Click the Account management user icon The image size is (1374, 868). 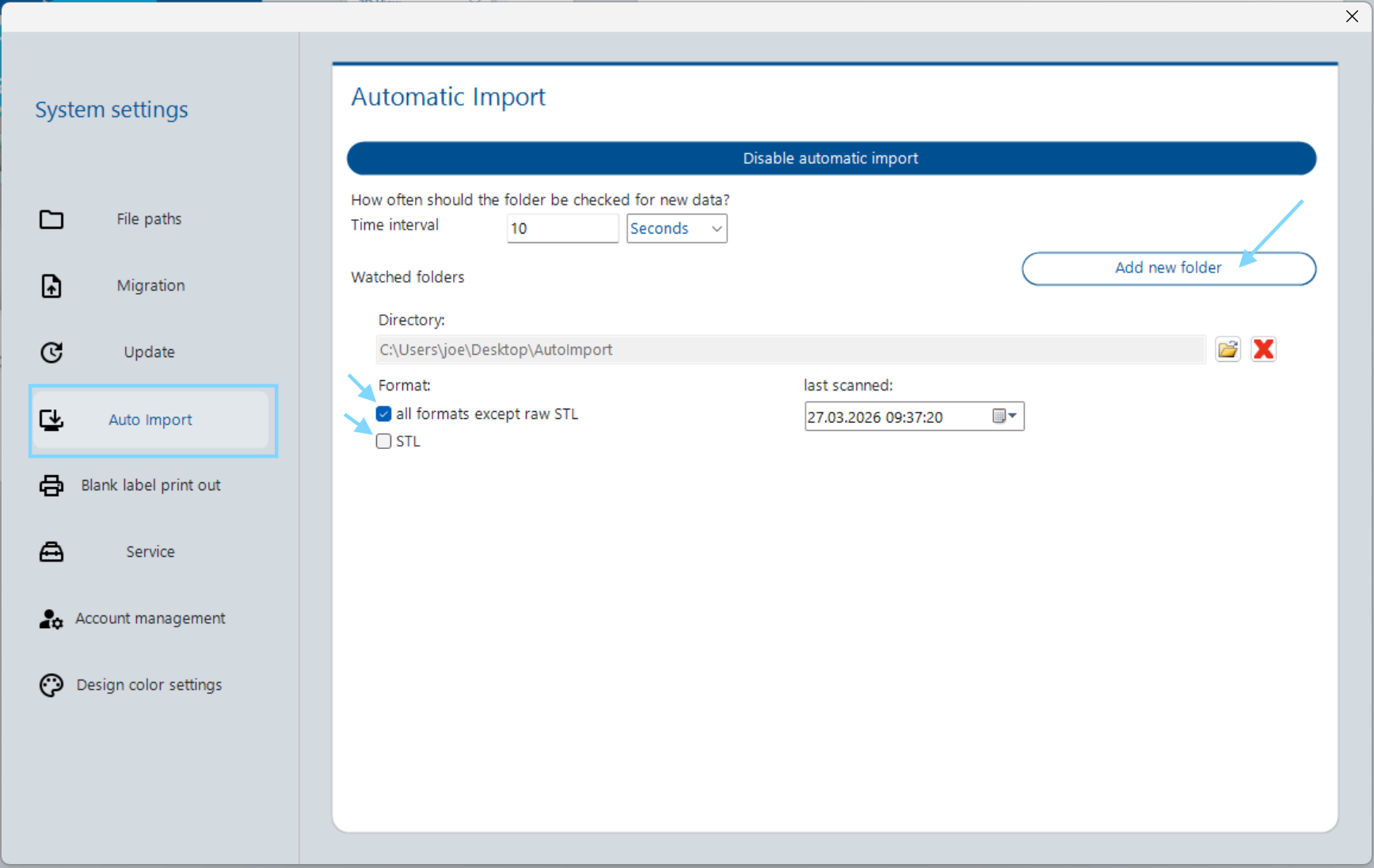click(50, 619)
